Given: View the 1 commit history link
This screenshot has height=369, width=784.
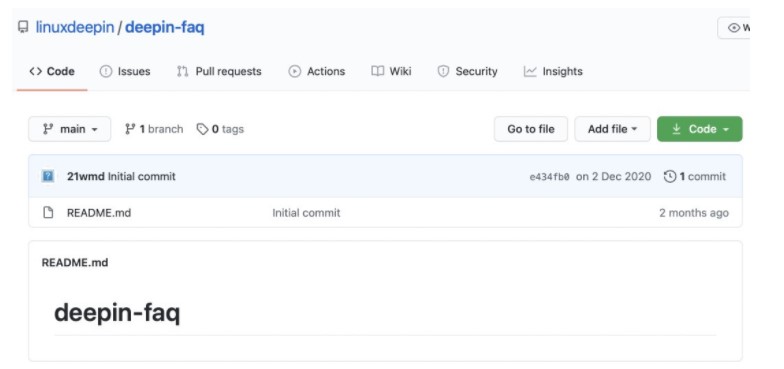Looking at the screenshot, I should (x=695, y=176).
